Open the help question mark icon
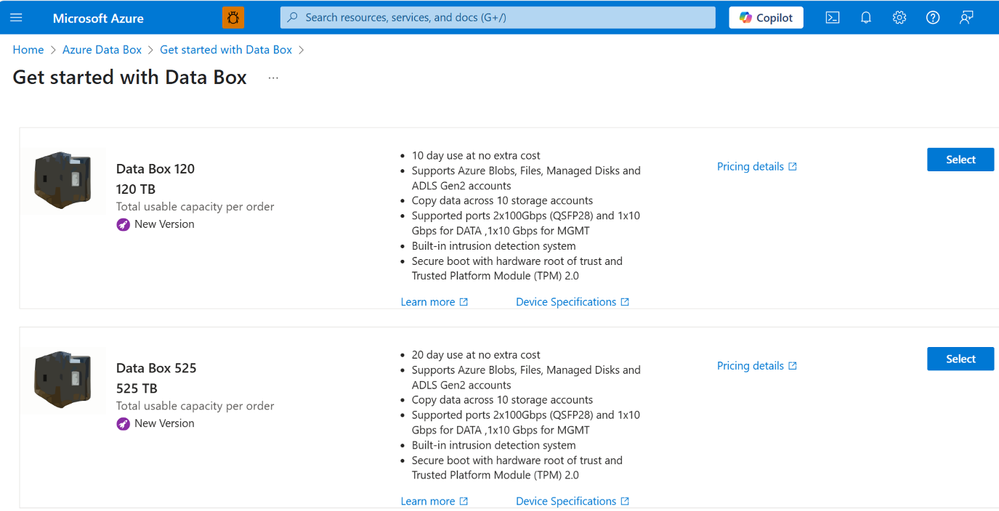999x511 pixels. point(933,18)
